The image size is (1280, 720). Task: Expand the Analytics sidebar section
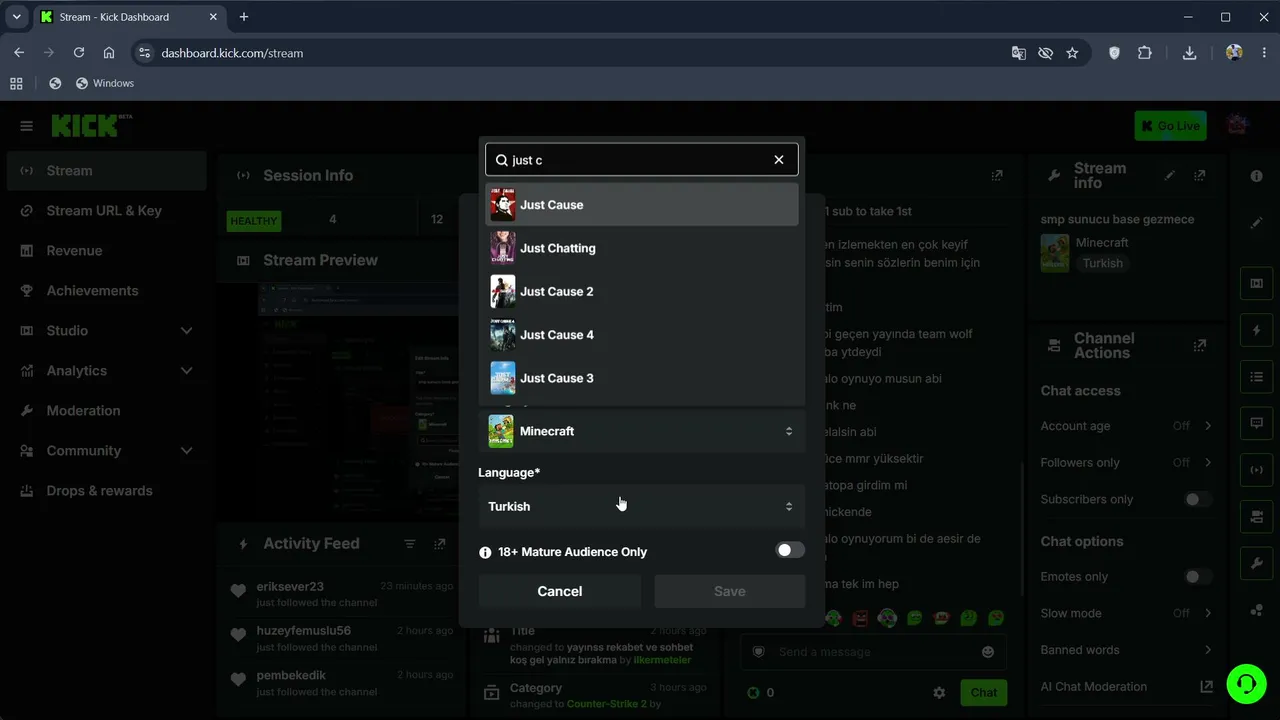click(x=107, y=371)
